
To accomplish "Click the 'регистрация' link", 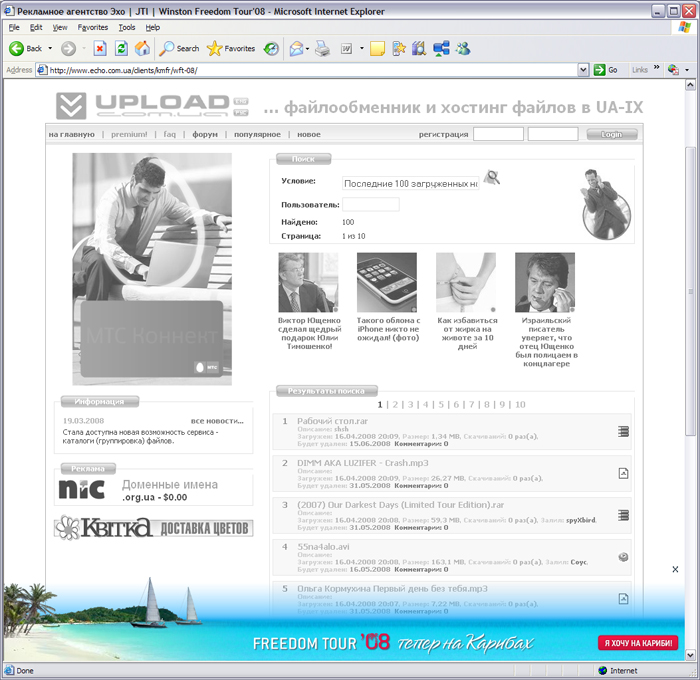I will coord(443,134).
